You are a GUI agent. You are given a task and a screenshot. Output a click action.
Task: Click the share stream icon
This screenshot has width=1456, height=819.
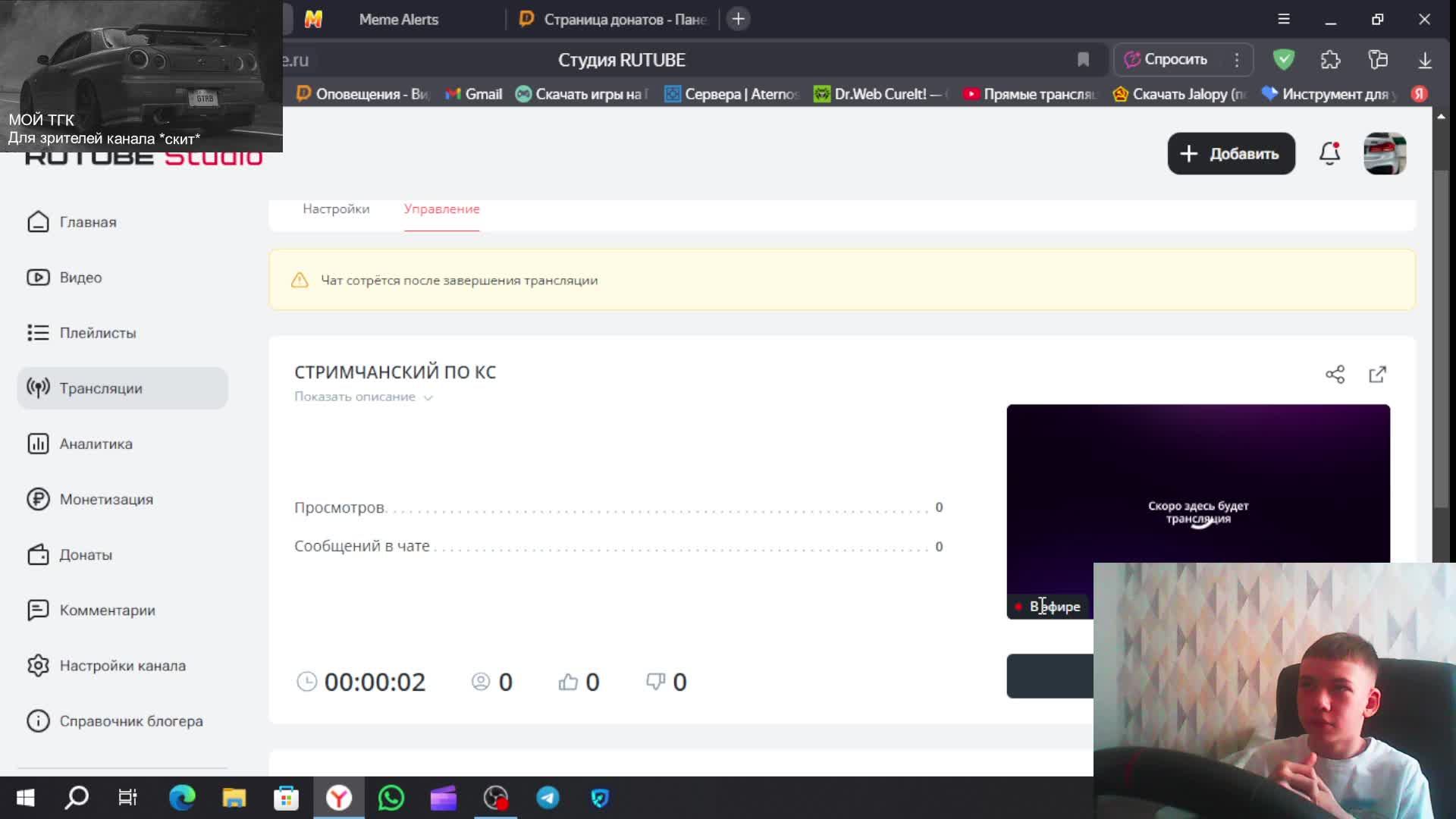(x=1335, y=374)
